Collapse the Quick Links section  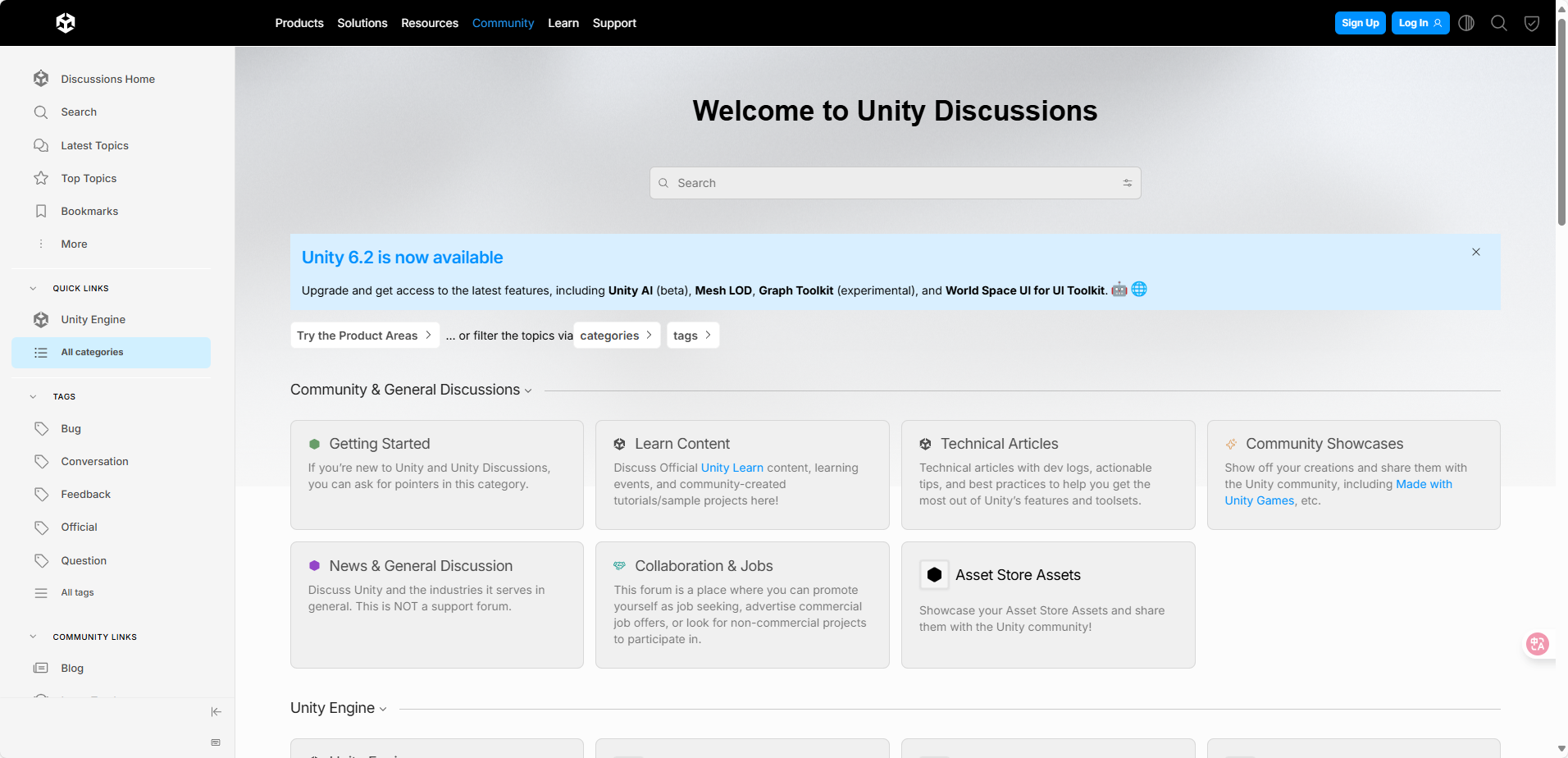click(34, 288)
